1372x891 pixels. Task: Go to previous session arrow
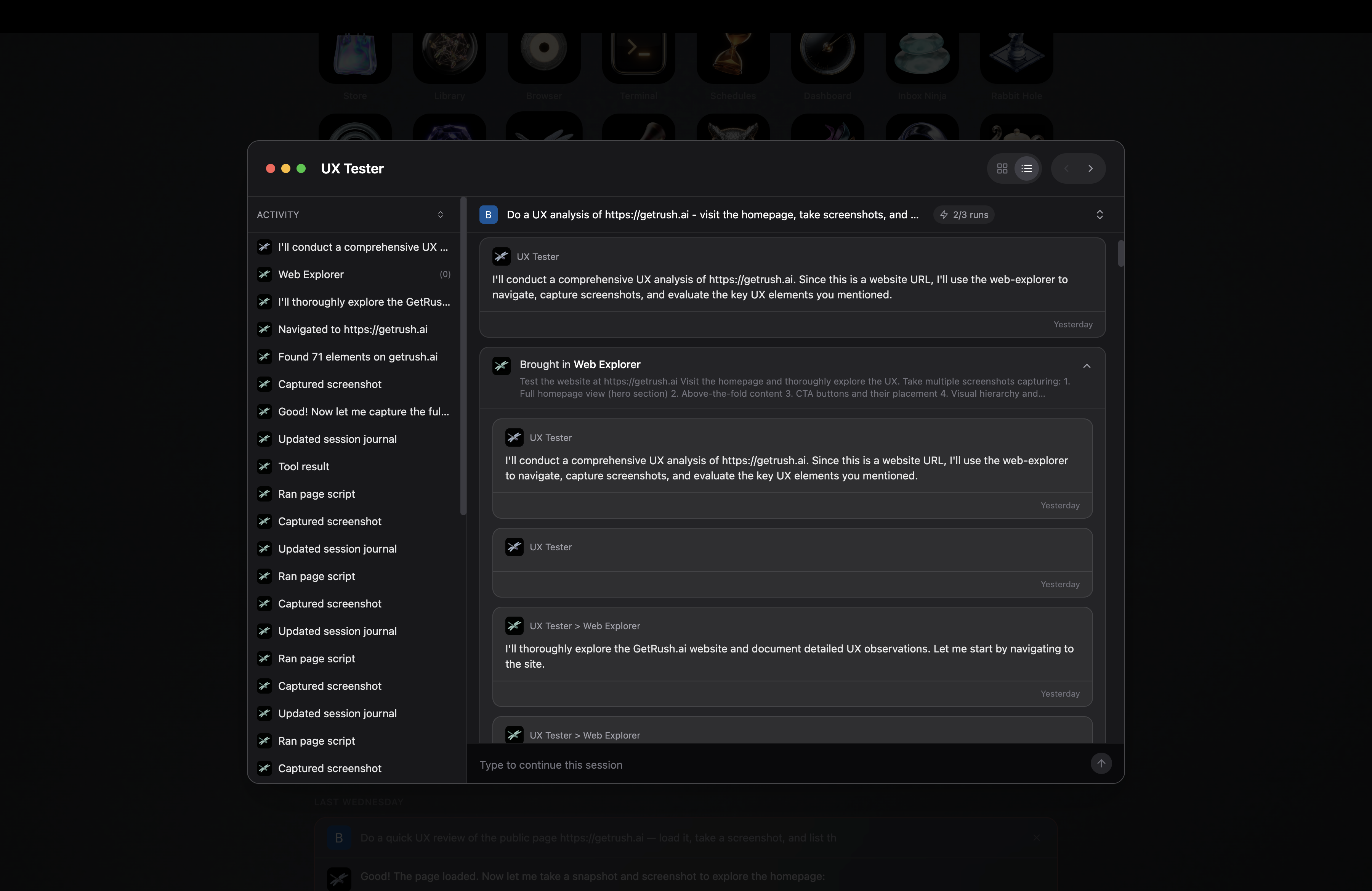(1066, 168)
